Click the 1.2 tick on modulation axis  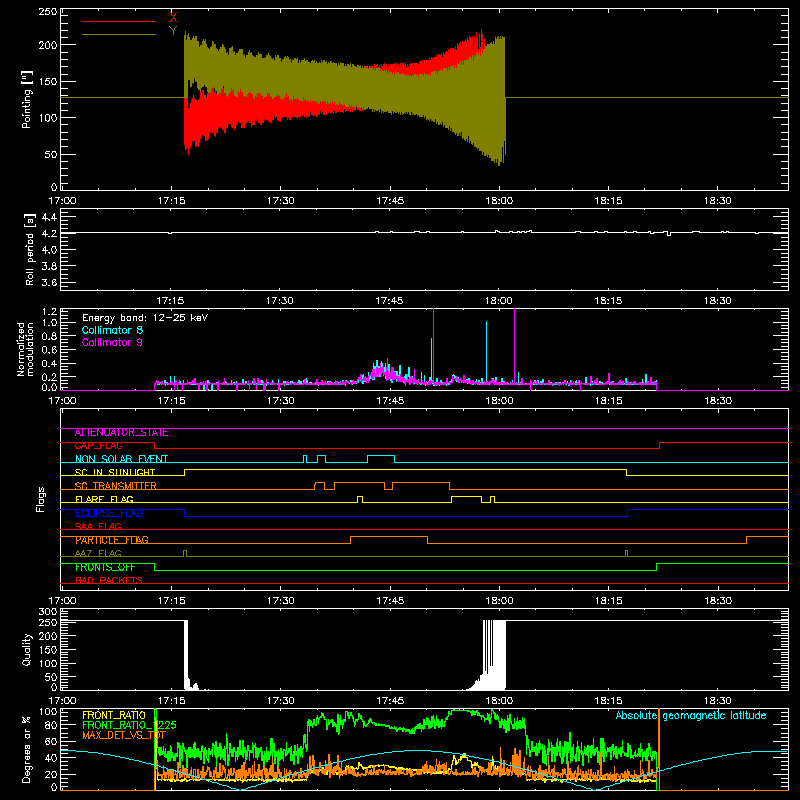click(x=49, y=311)
